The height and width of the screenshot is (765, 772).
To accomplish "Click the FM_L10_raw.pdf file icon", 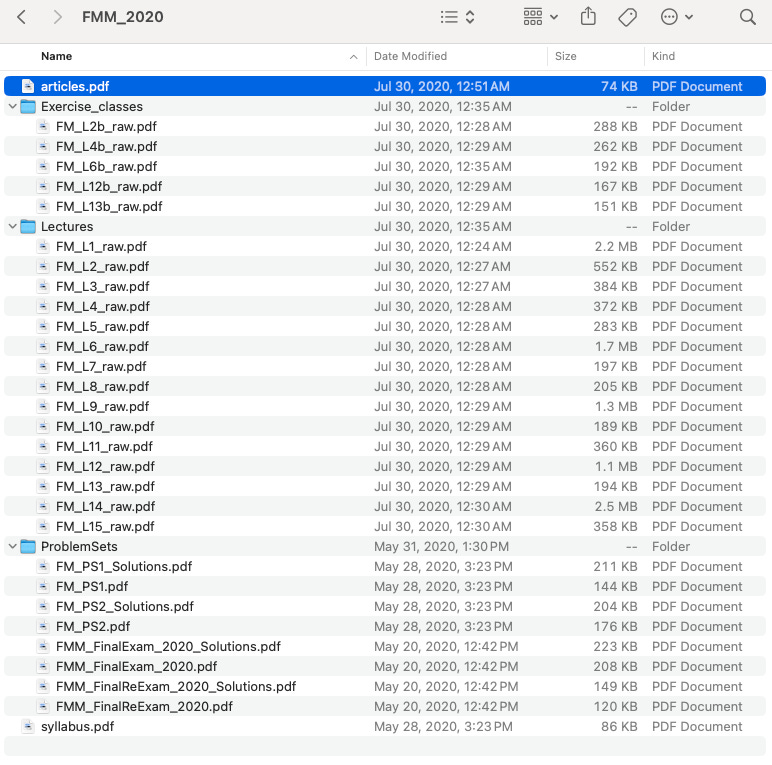I will 43,426.
